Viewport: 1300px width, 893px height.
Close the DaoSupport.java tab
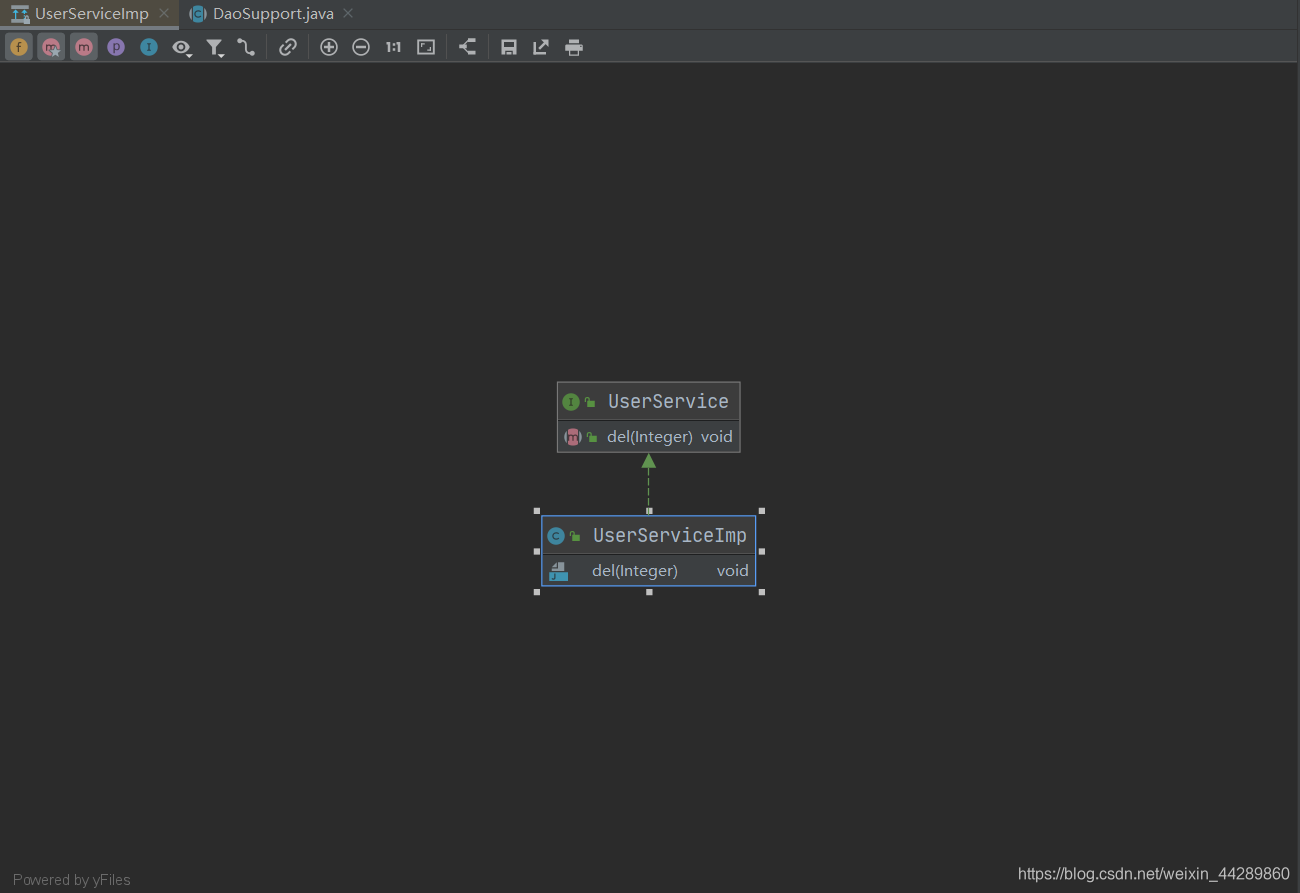[x=348, y=14]
